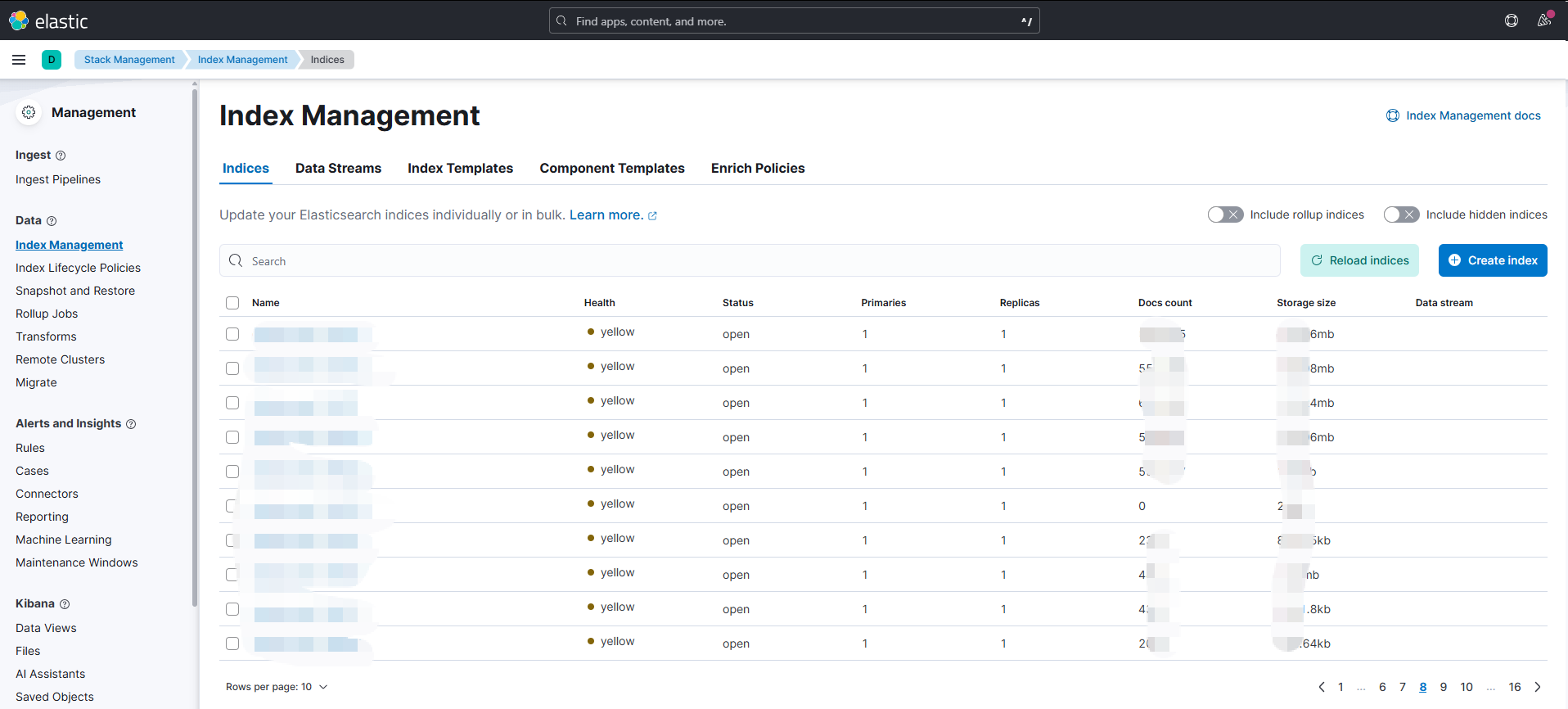Image resolution: width=1568 pixels, height=709 pixels.
Task: Open Cases in sidebar
Action: coord(32,471)
